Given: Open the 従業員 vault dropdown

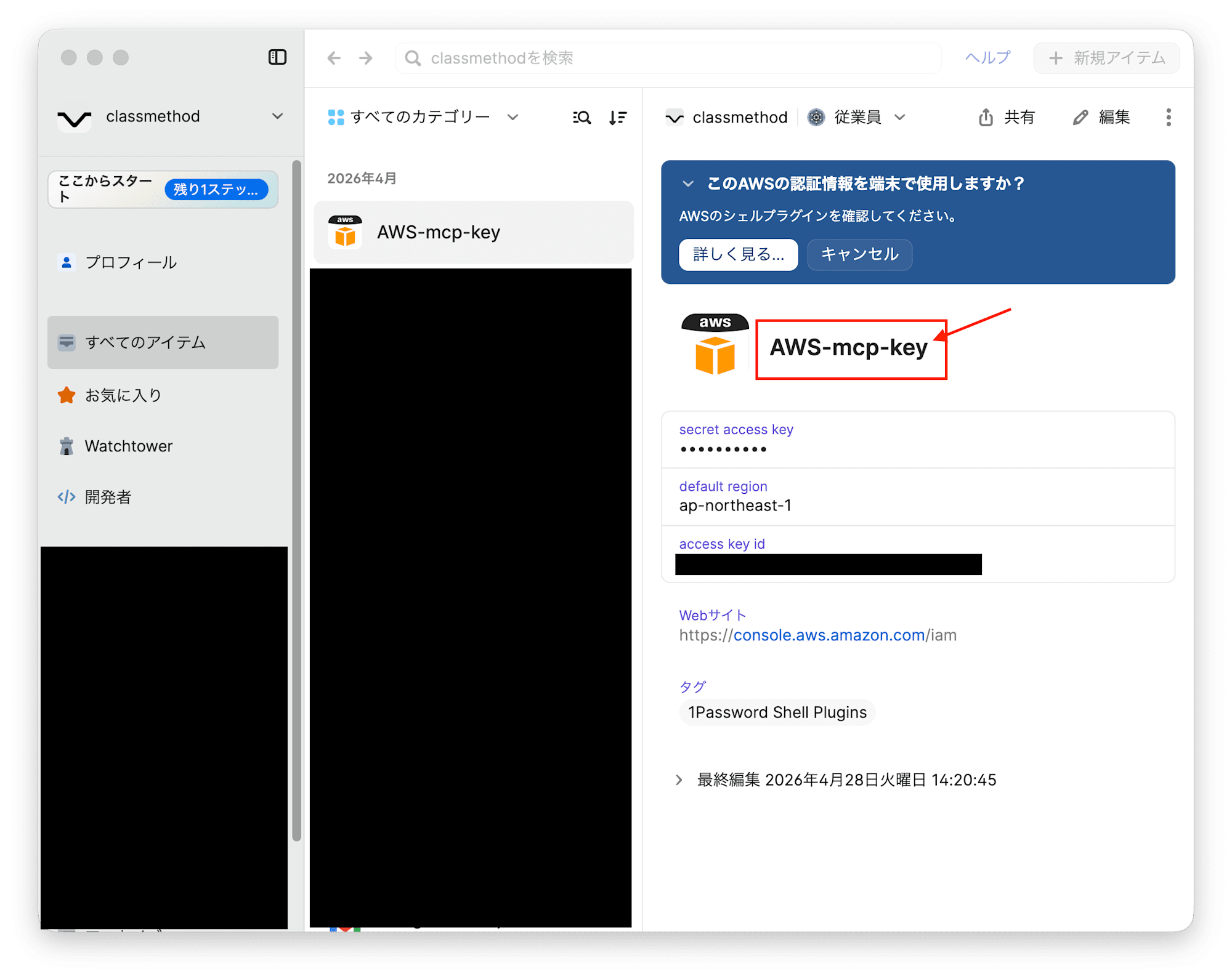Looking at the screenshot, I should pyautogui.click(x=899, y=117).
